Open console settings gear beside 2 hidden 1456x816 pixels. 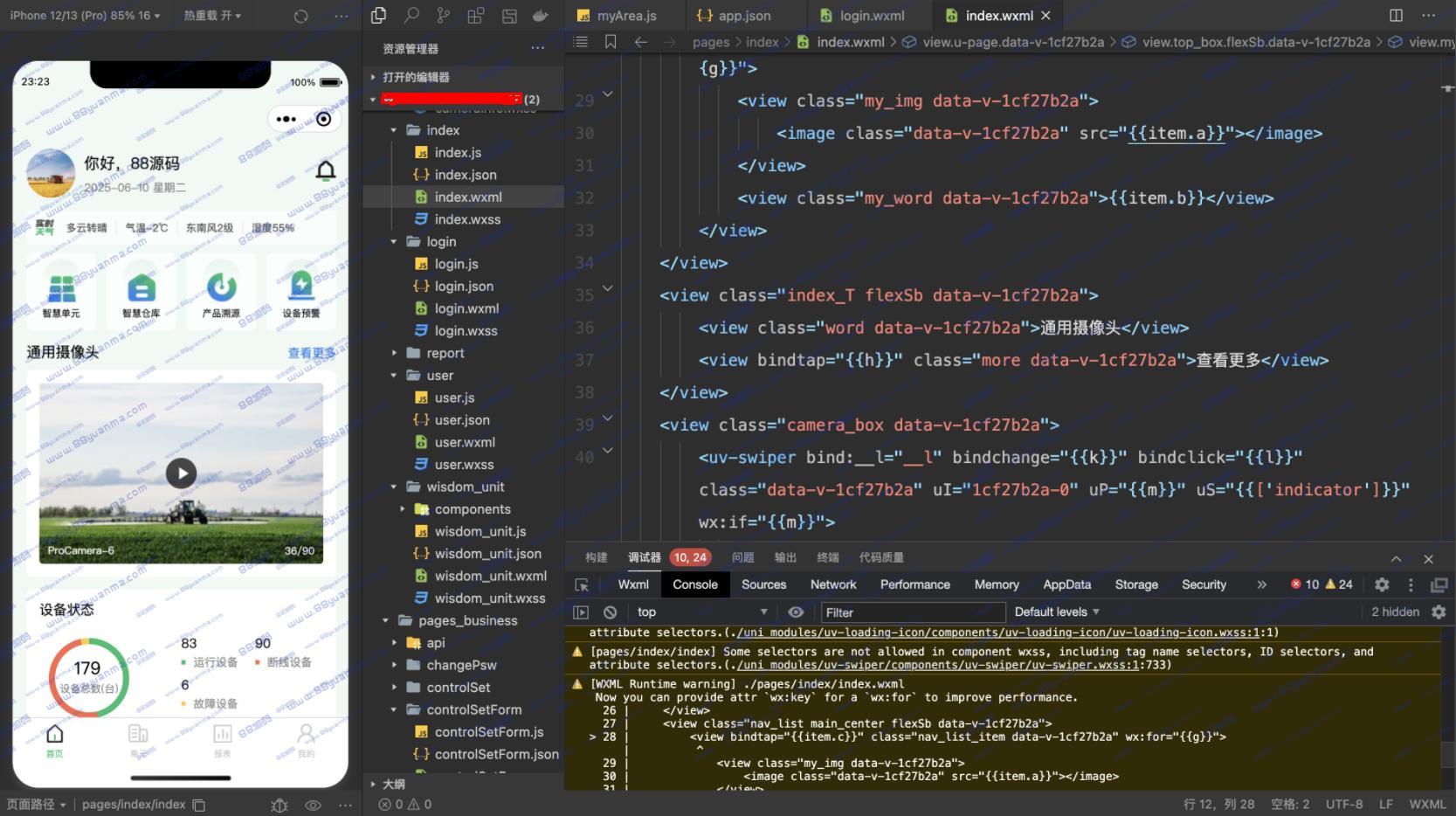pos(1439,612)
